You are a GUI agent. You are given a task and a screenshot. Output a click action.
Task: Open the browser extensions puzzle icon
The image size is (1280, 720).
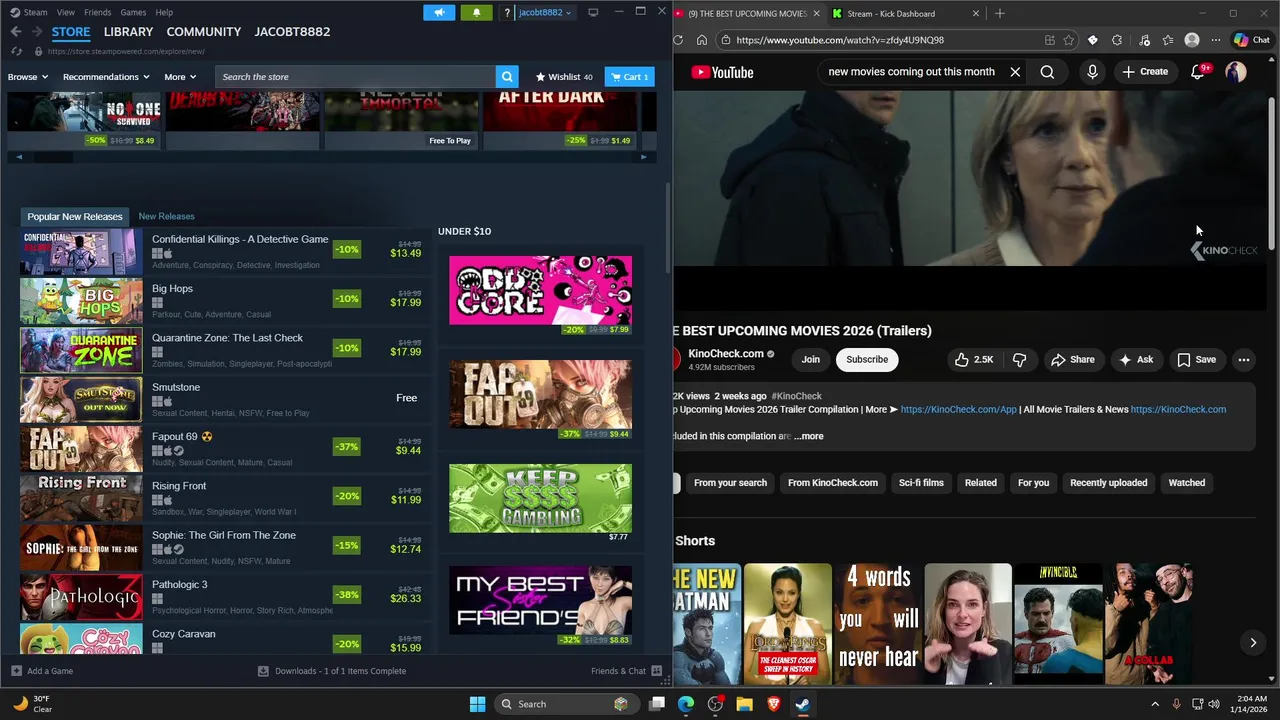coord(1117,40)
